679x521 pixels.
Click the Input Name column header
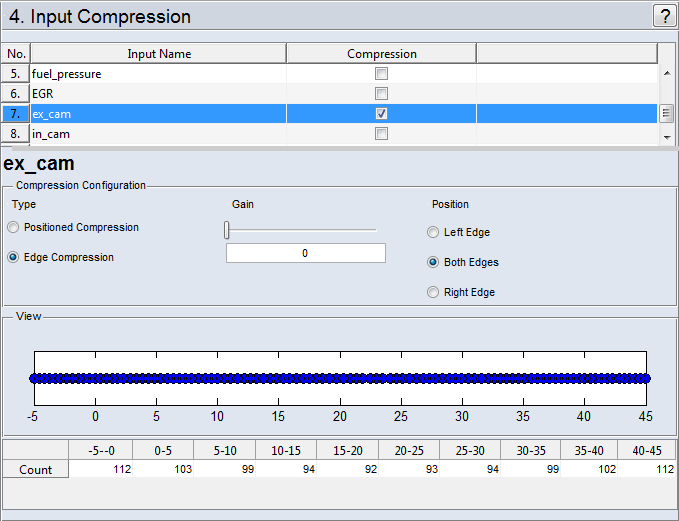(x=159, y=54)
